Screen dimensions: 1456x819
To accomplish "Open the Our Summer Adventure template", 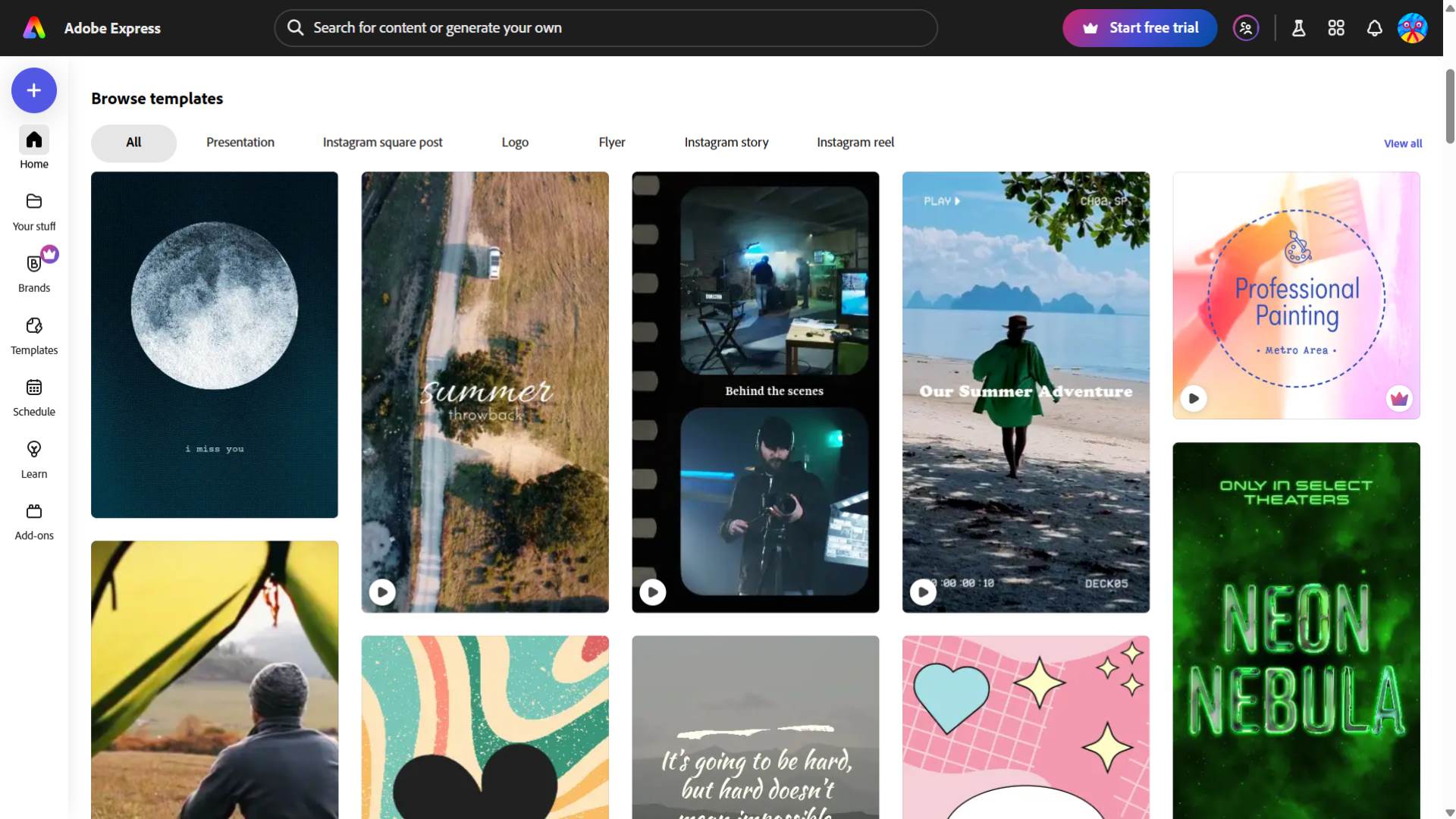I will pos(1026,392).
